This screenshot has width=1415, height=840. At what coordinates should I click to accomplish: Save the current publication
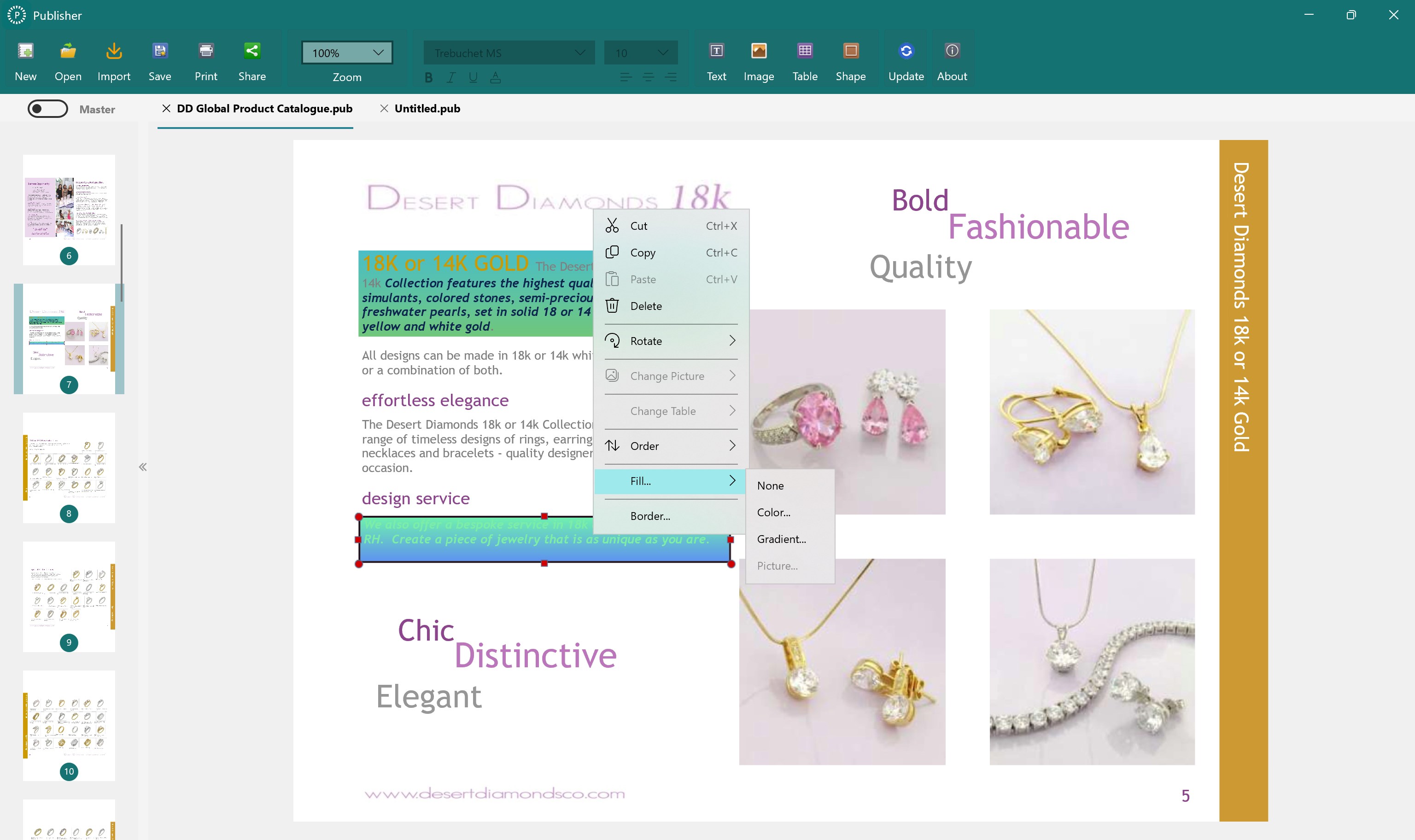(160, 59)
